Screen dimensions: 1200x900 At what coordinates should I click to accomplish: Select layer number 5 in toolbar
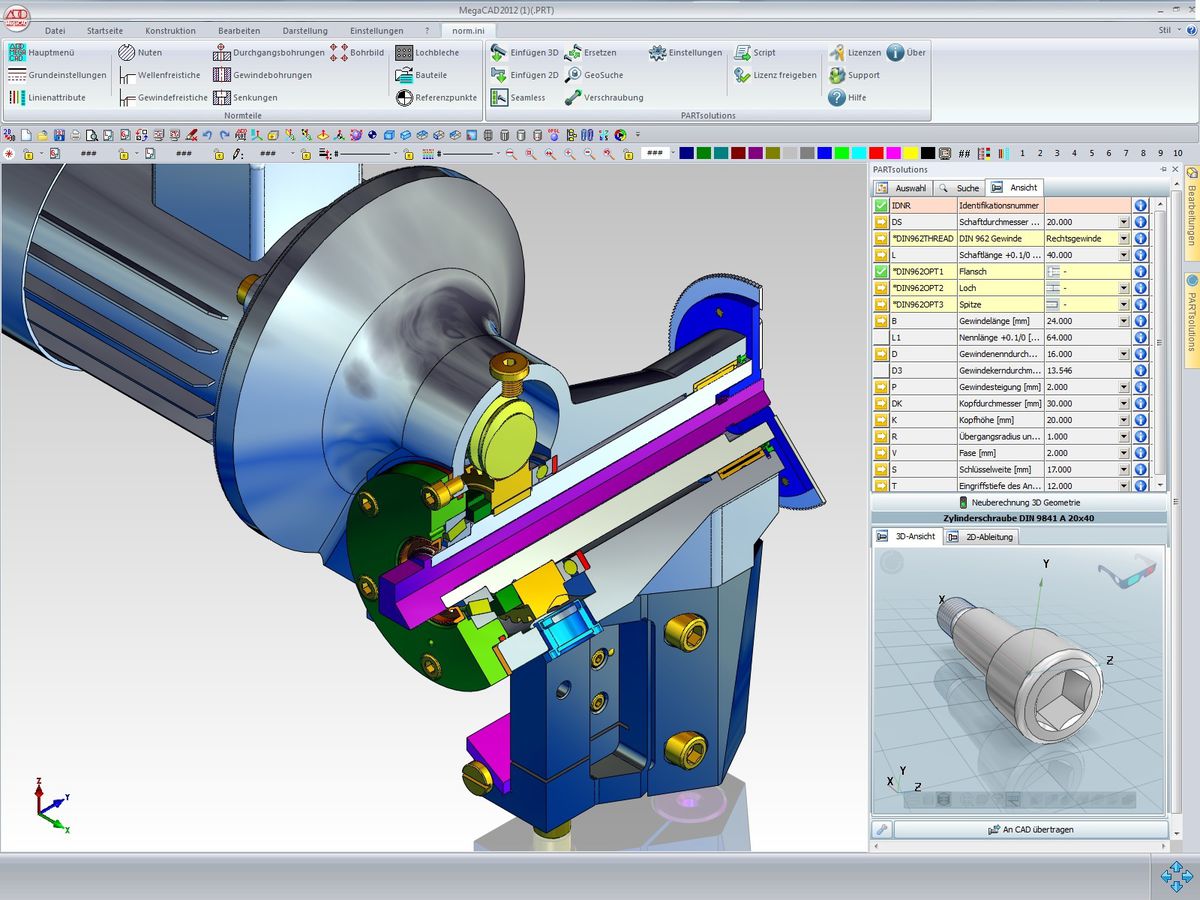tap(1091, 153)
